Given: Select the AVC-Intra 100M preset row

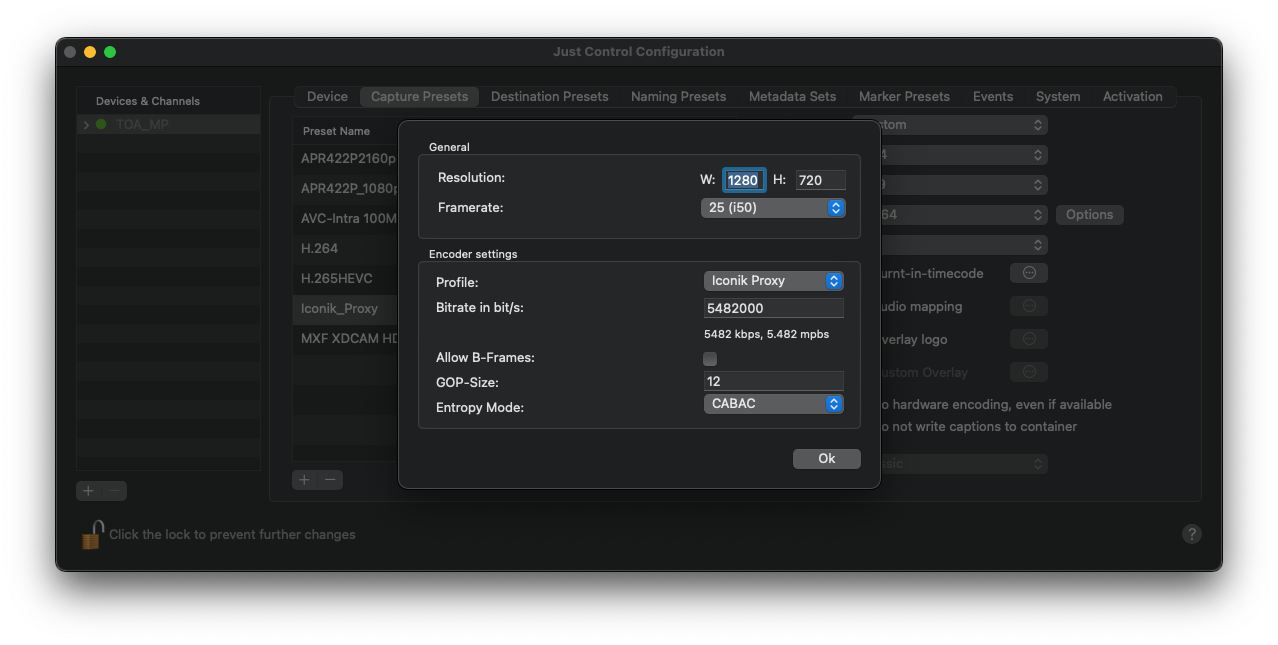Looking at the screenshot, I should pos(345,218).
